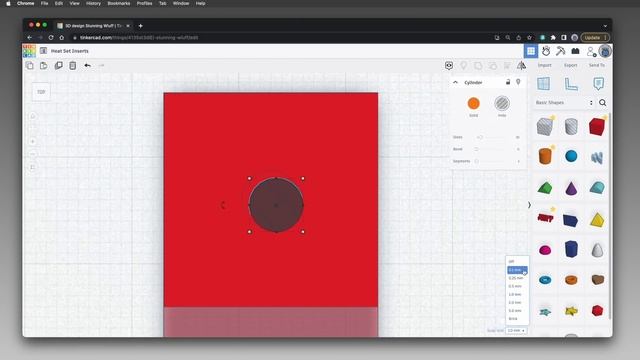Pick the Scribble shape
Viewport: 640px width, 360px height.
coord(597,157)
